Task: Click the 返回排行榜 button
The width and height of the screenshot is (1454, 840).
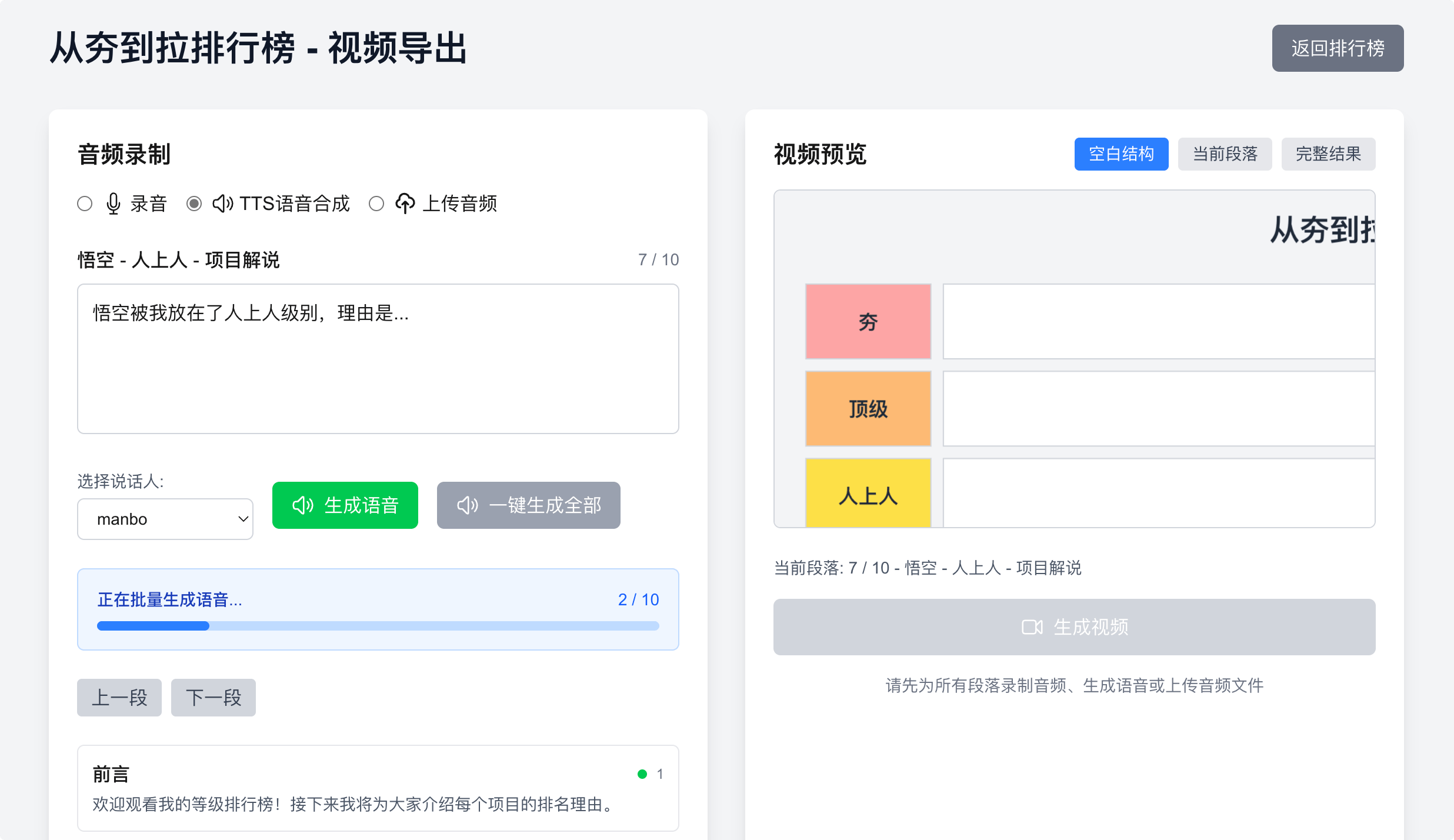Action: pos(1338,48)
